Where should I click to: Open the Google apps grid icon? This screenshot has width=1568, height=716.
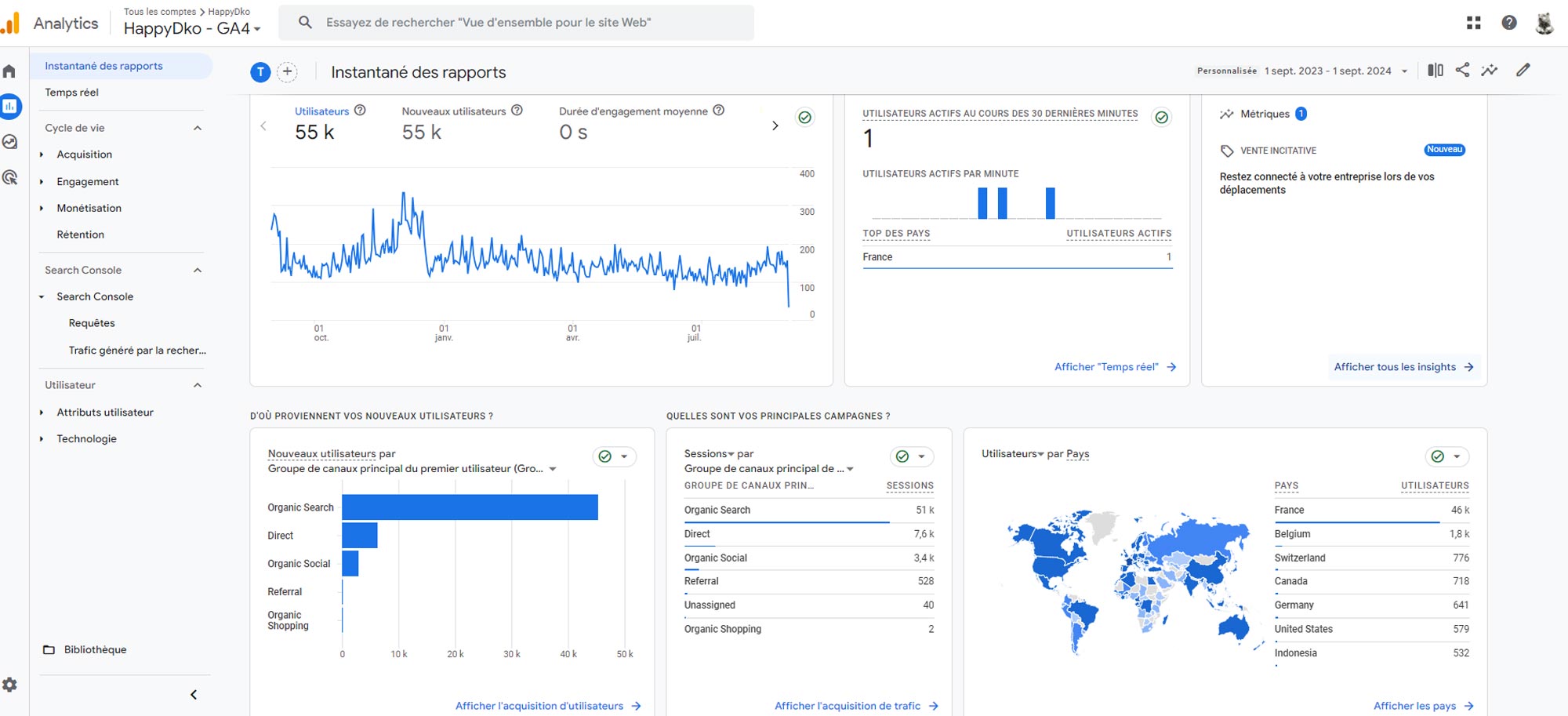(1474, 23)
